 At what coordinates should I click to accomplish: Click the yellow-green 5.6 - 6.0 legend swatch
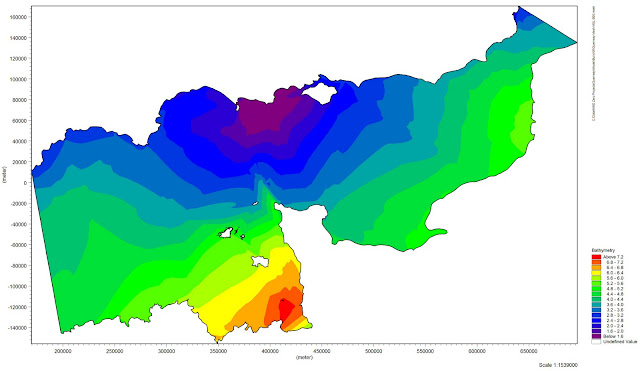tap(596, 278)
